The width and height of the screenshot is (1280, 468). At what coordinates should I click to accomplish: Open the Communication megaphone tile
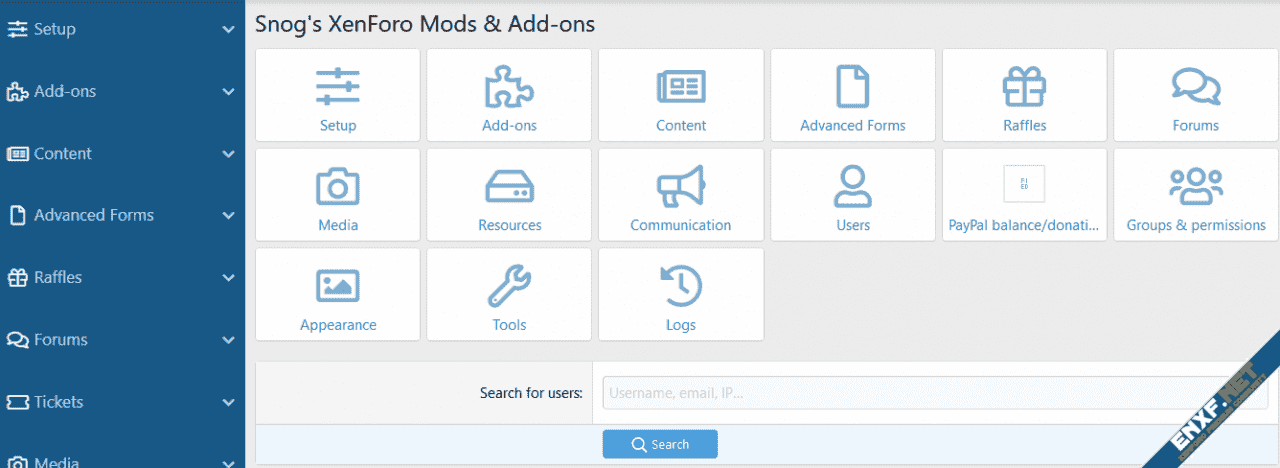pos(680,196)
